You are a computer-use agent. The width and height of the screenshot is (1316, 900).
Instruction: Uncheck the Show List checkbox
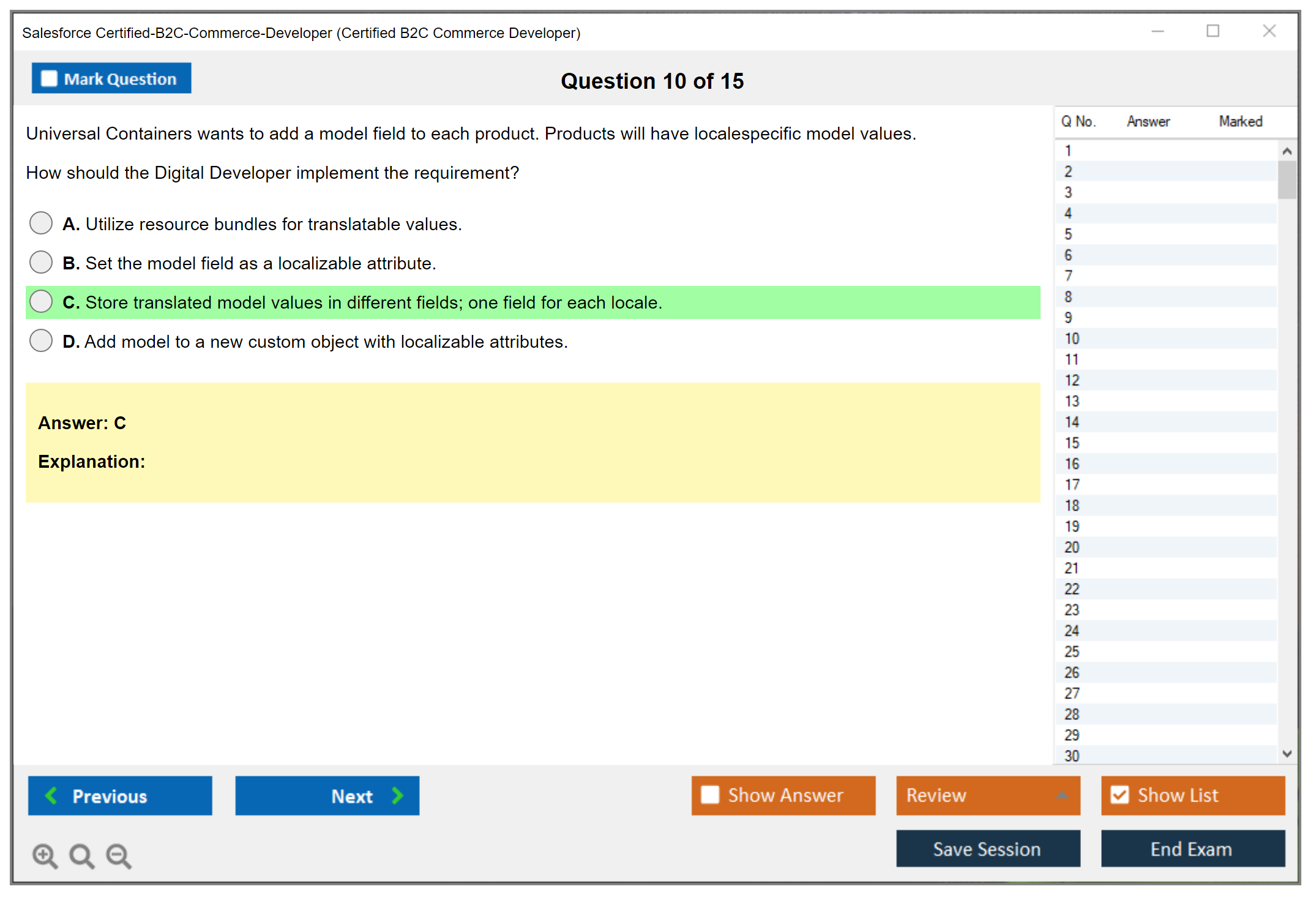(x=1120, y=795)
